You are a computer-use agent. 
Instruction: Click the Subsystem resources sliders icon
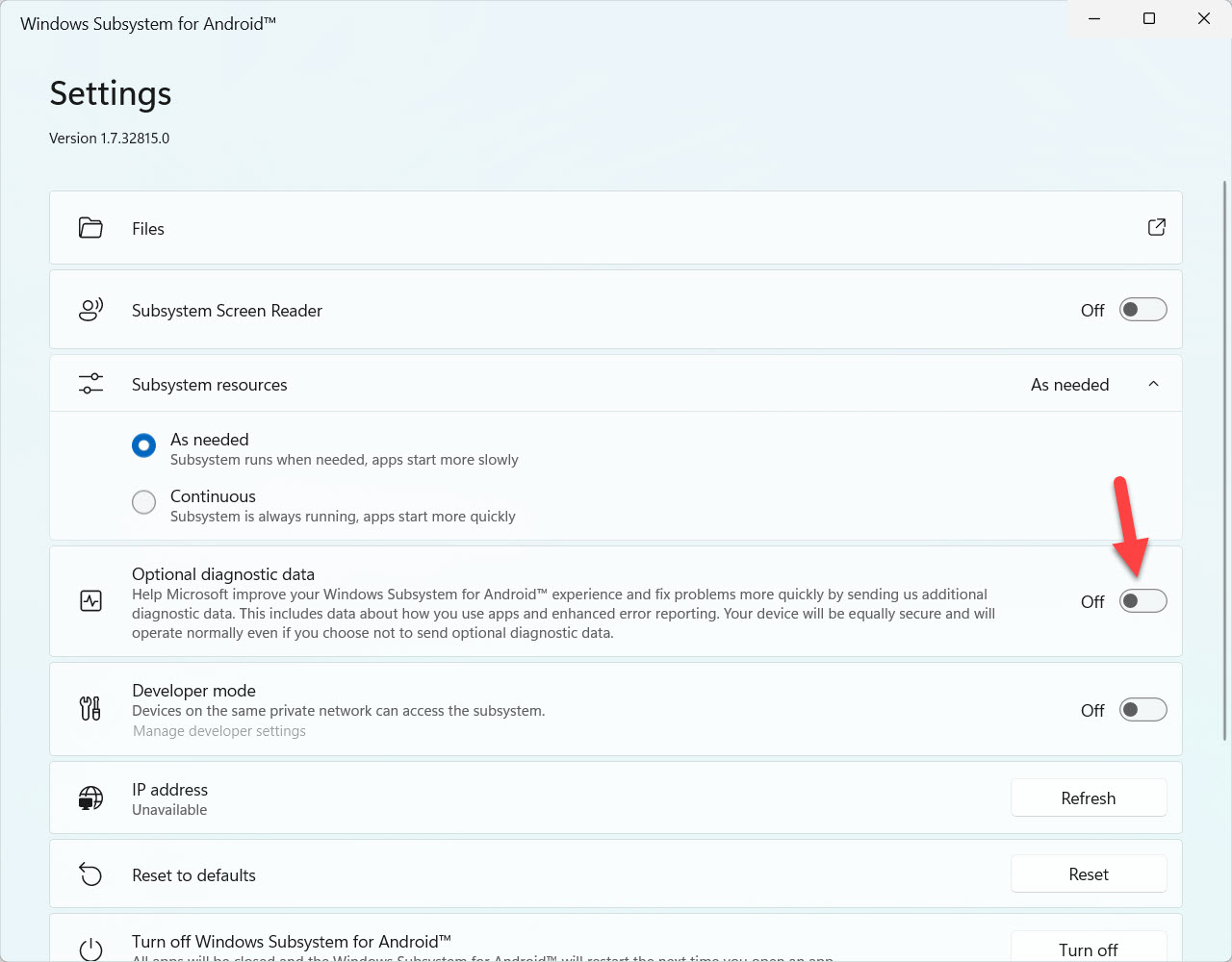pos(90,384)
